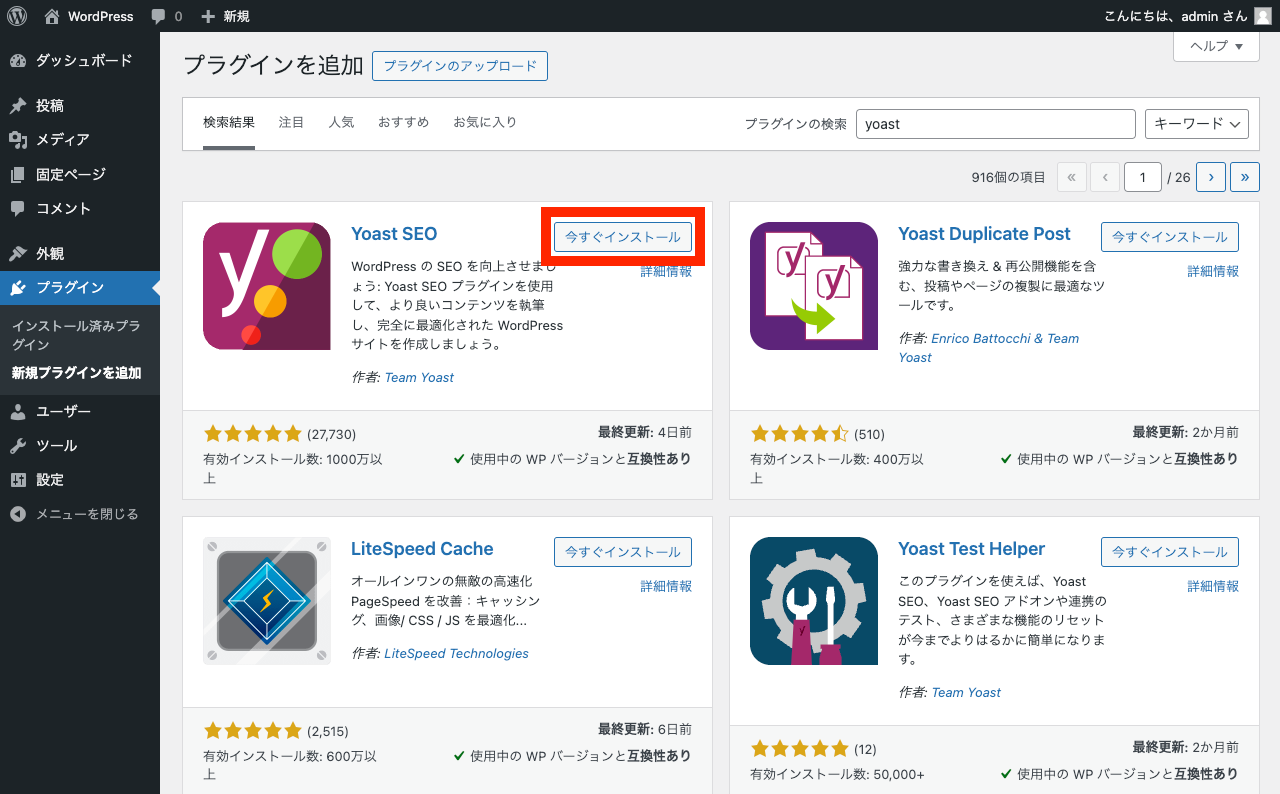The width and height of the screenshot is (1280, 794).
Task: Go to next page with › button
Action: click(x=1211, y=177)
